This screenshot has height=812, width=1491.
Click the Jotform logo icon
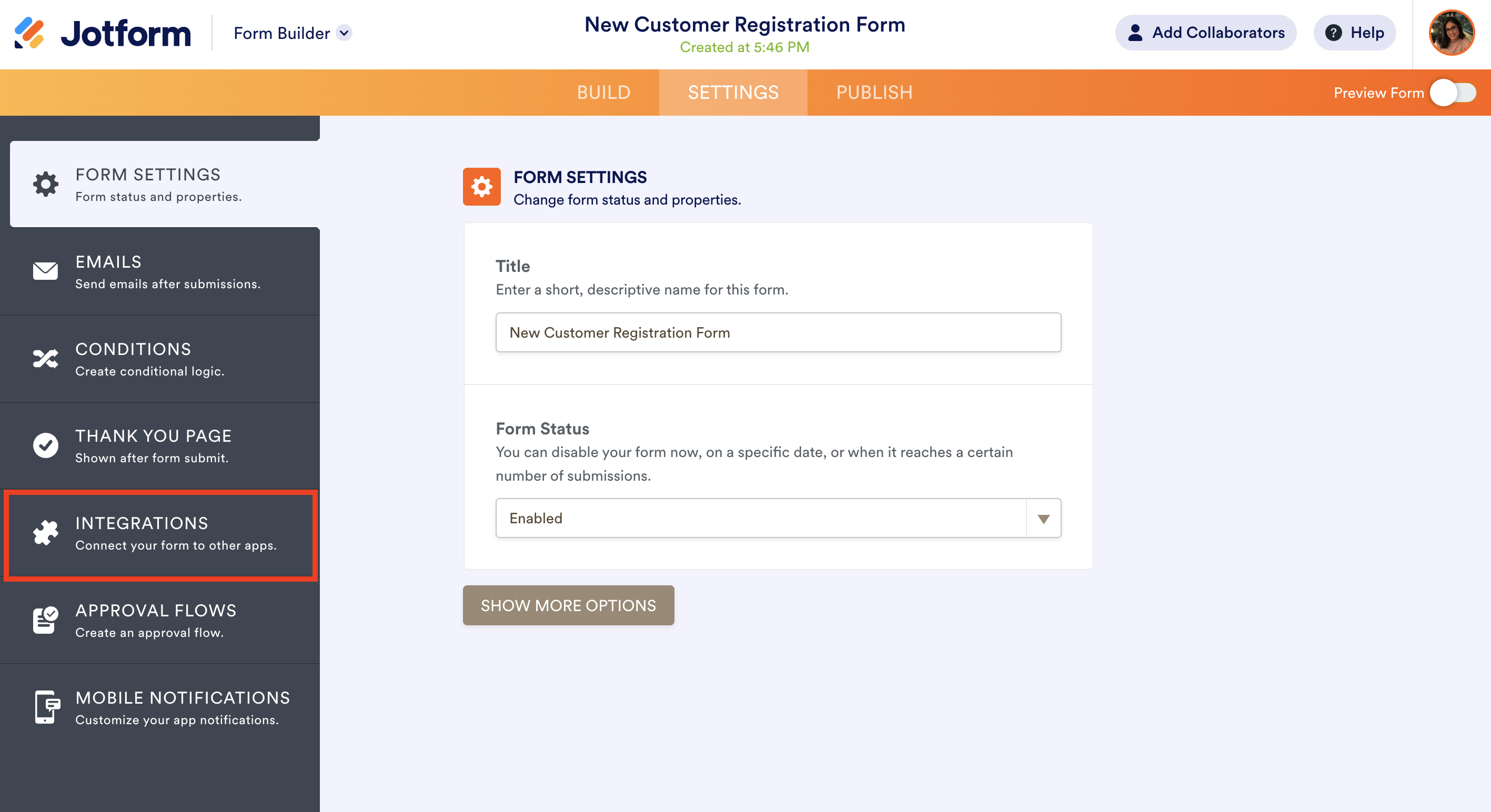coord(29,33)
